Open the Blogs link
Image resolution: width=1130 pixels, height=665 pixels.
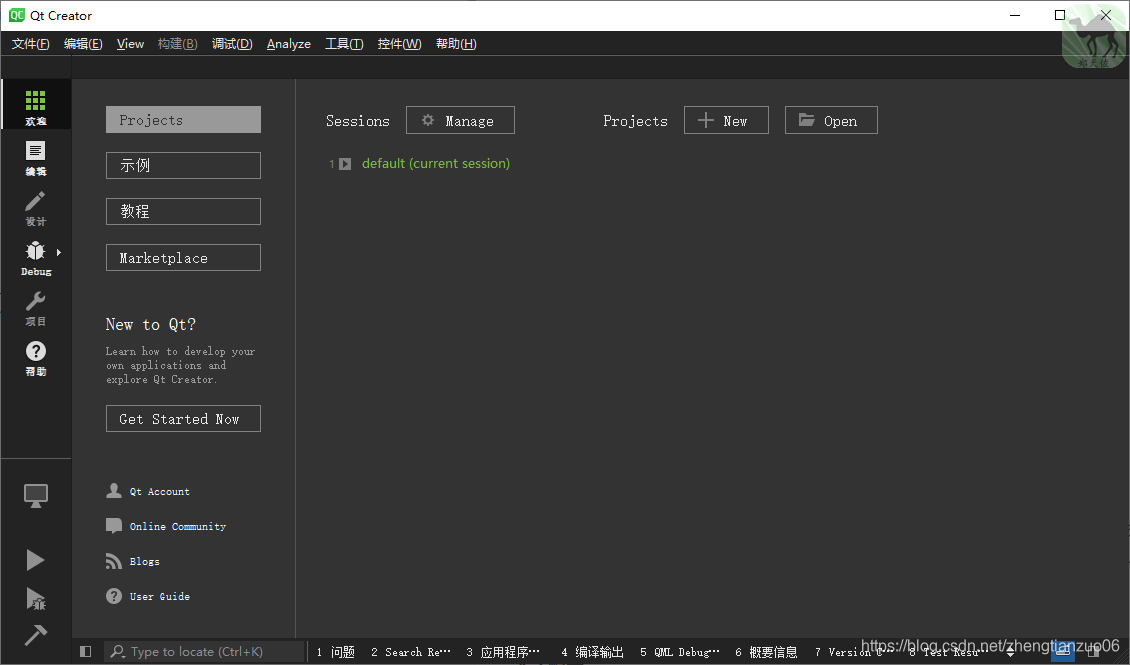[x=133, y=561]
